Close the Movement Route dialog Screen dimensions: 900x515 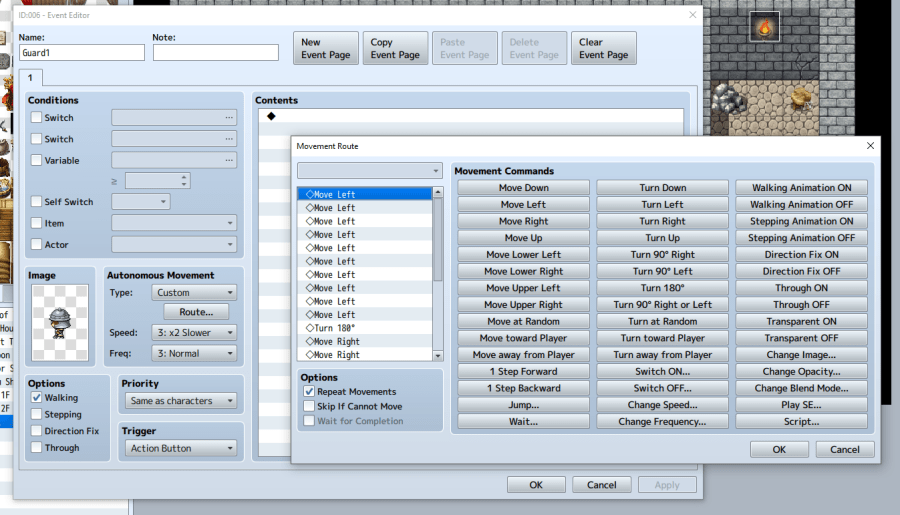[x=870, y=146]
